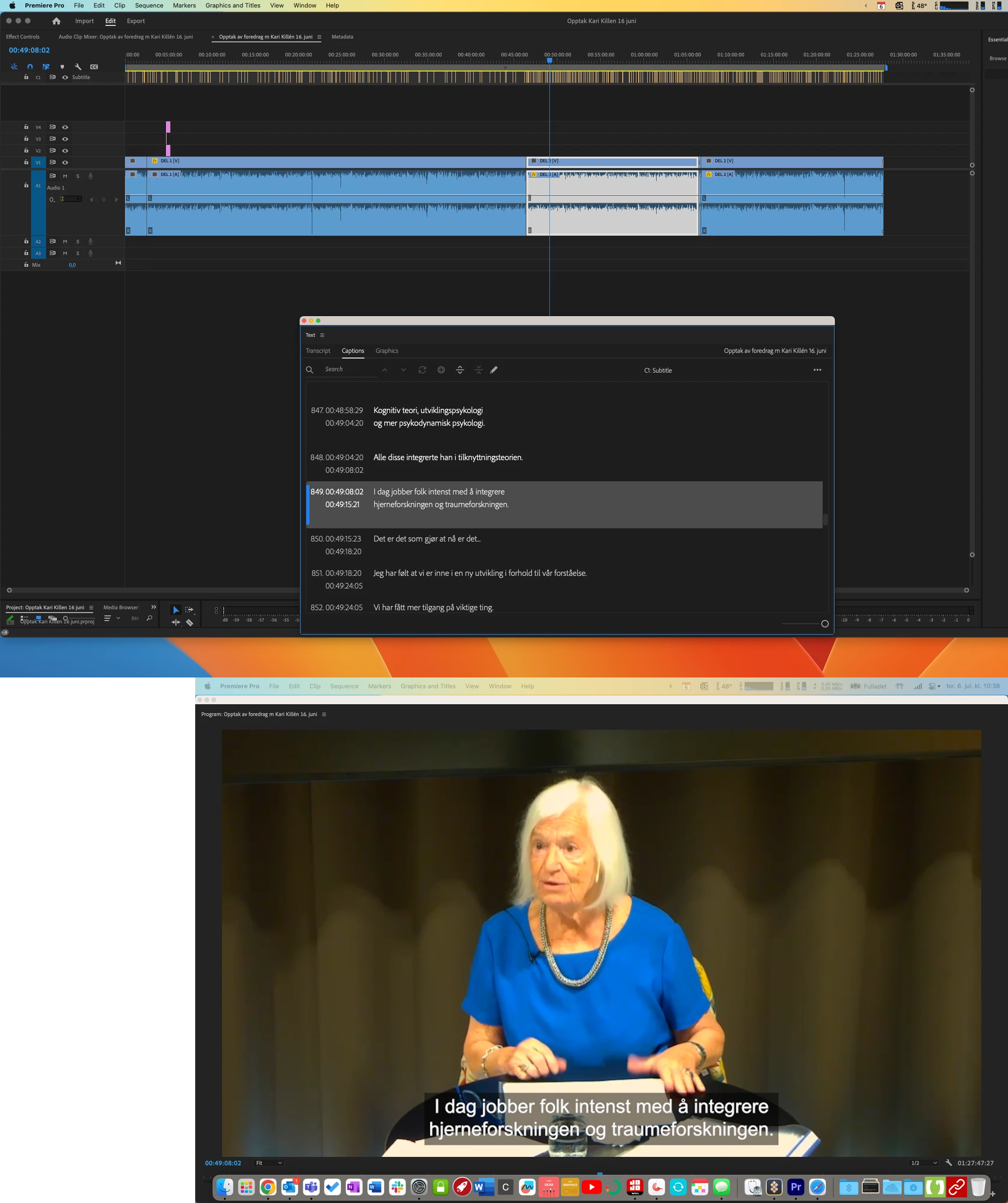Toggle snap in timeline magnet icon
Image resolution: width=1008 pixels, height=1203 pixels.
pos(30,67)
